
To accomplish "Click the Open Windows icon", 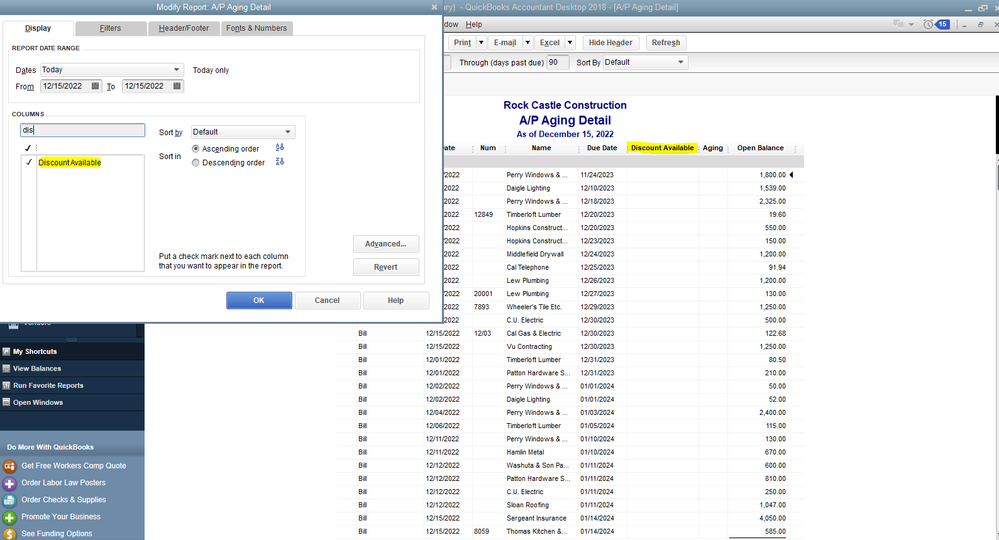I will [x=6, y=402].
